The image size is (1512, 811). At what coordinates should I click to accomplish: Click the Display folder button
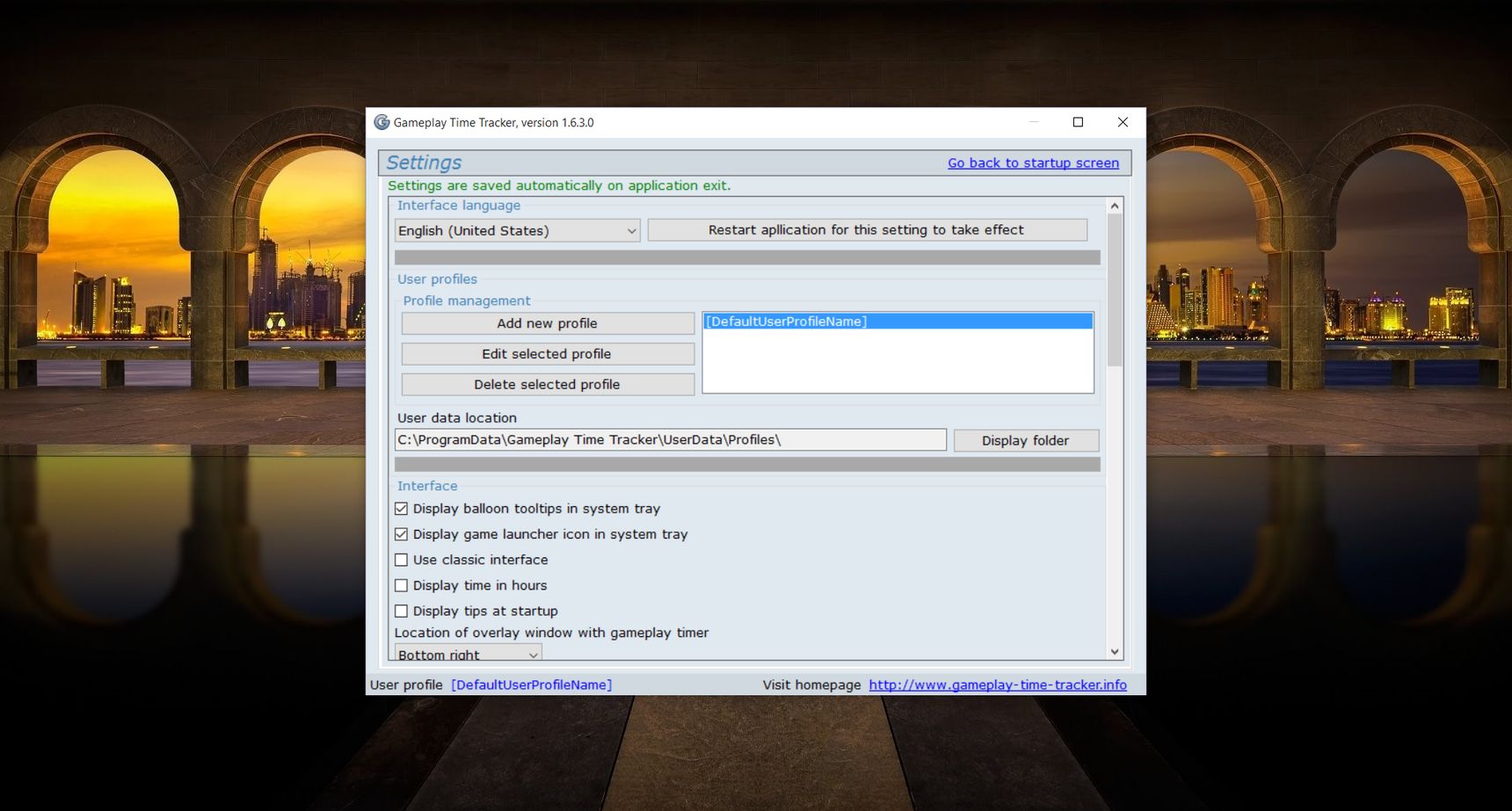coord(1026,440)
